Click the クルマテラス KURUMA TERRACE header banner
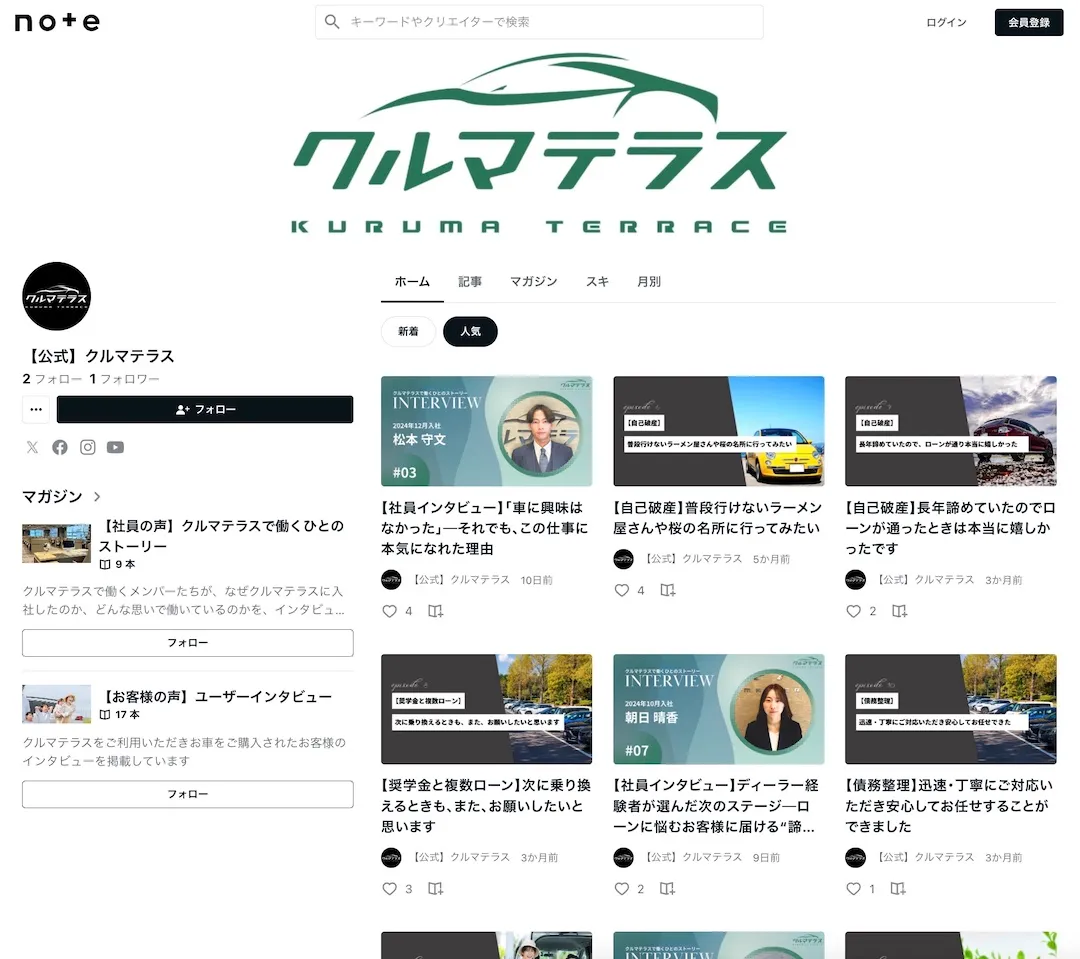 coord(540,143)
